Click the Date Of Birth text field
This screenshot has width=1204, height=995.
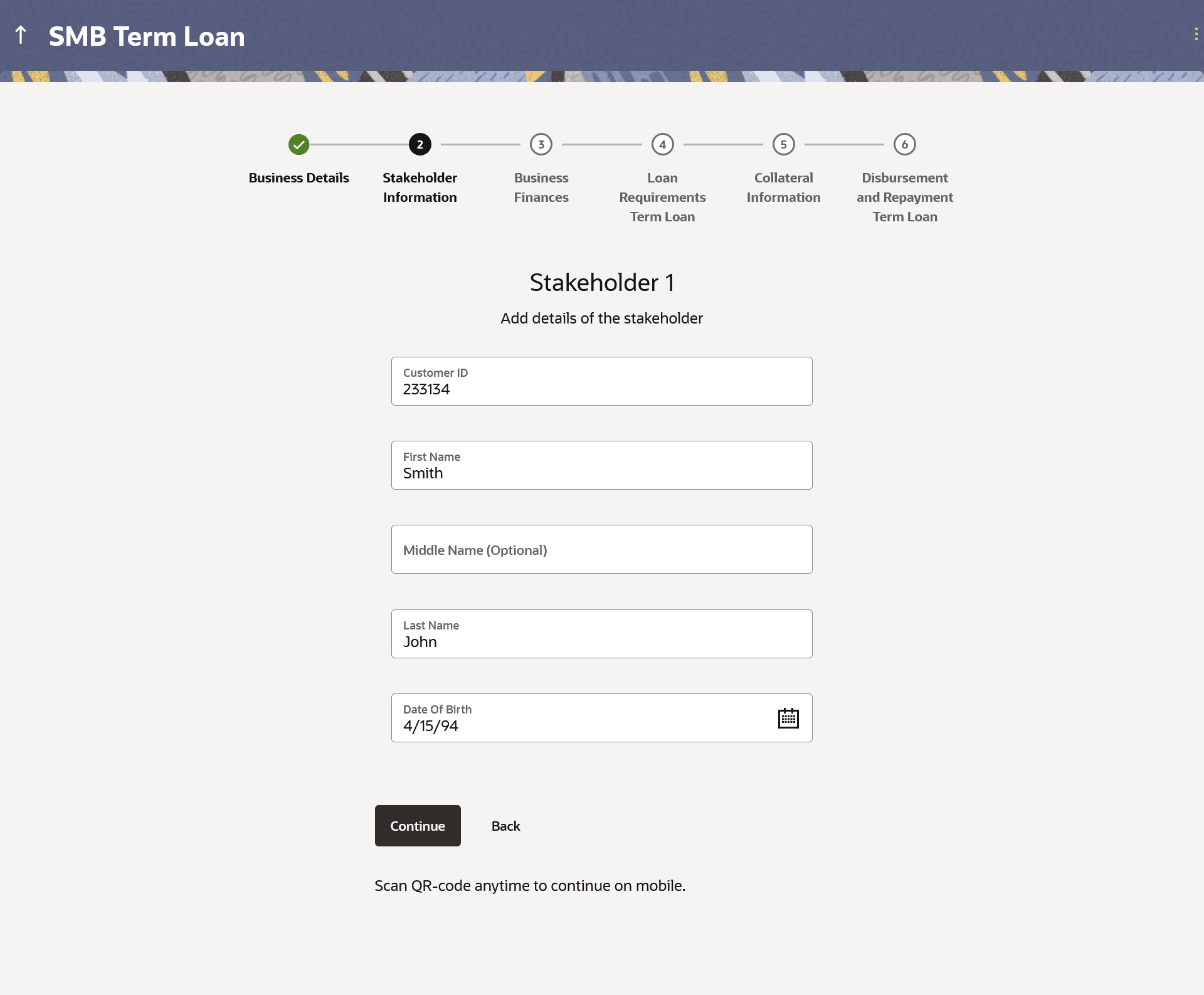577,718
